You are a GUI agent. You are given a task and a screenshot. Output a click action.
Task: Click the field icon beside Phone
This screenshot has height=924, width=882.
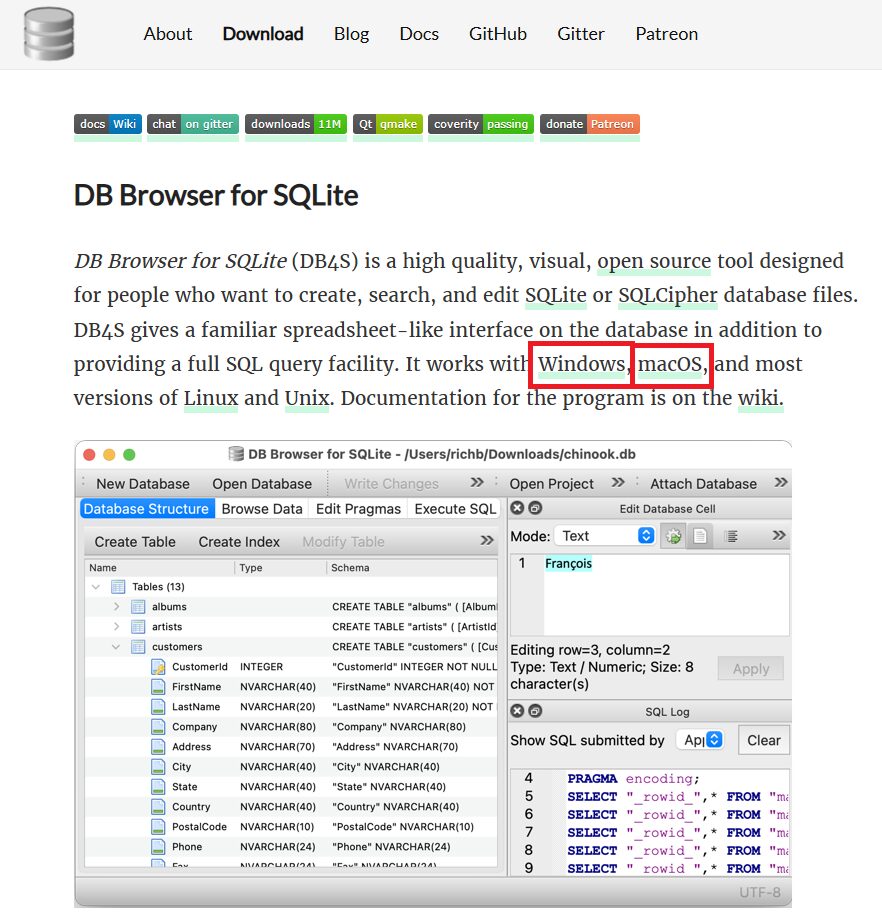tap(158, 847)
